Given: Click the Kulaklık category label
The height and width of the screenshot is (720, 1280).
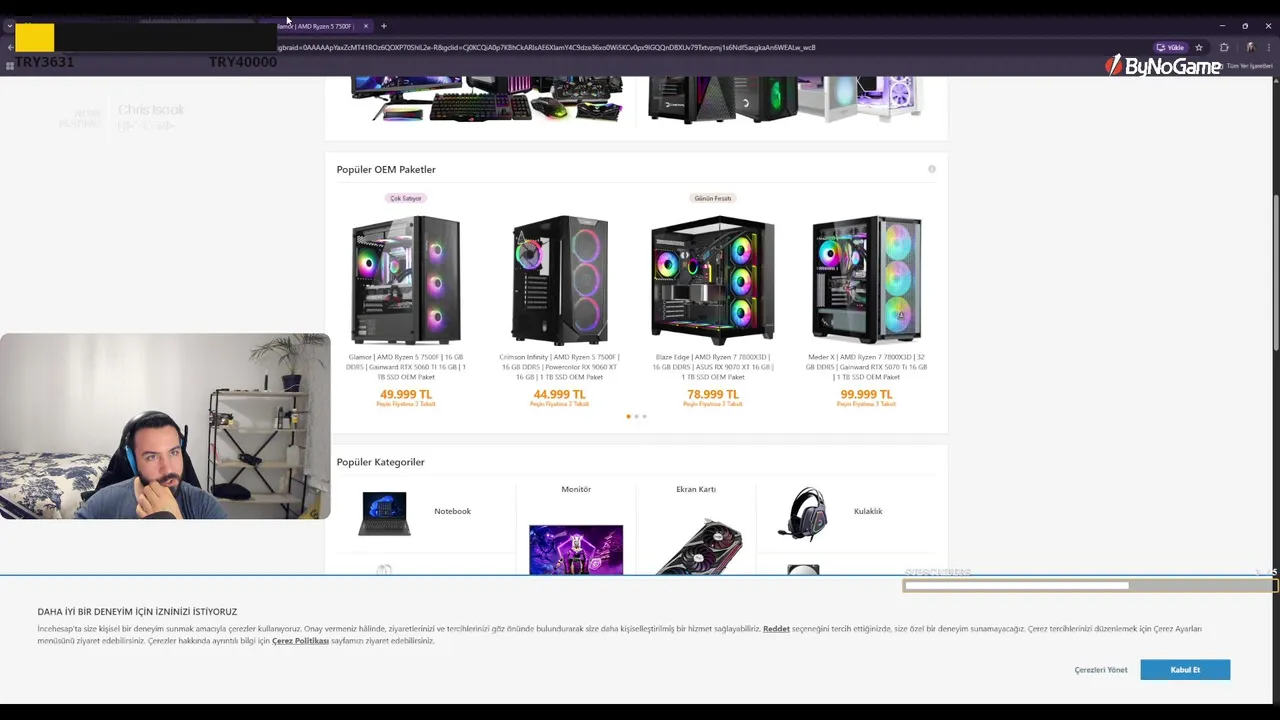Looking at the screenshot, I should pos(868,511).
